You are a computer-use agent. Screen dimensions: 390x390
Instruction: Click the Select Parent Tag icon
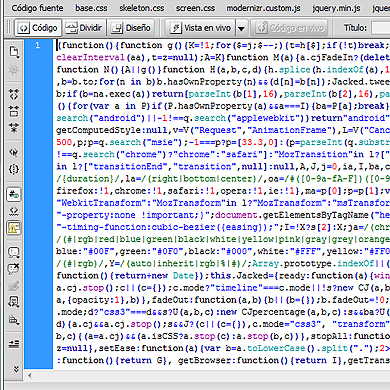click(14, 153)
